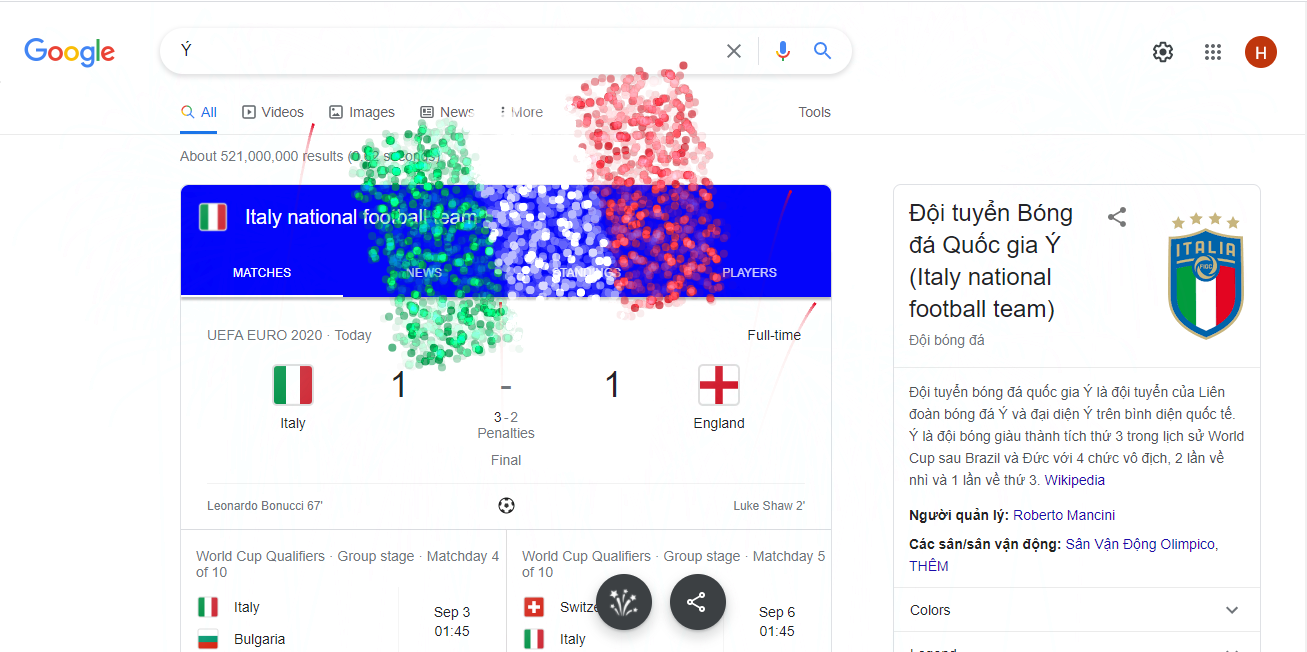Click the 'Penalties' text
Image resolution: width=1307 pixels, height=652 pixels.
pos(506,433)
